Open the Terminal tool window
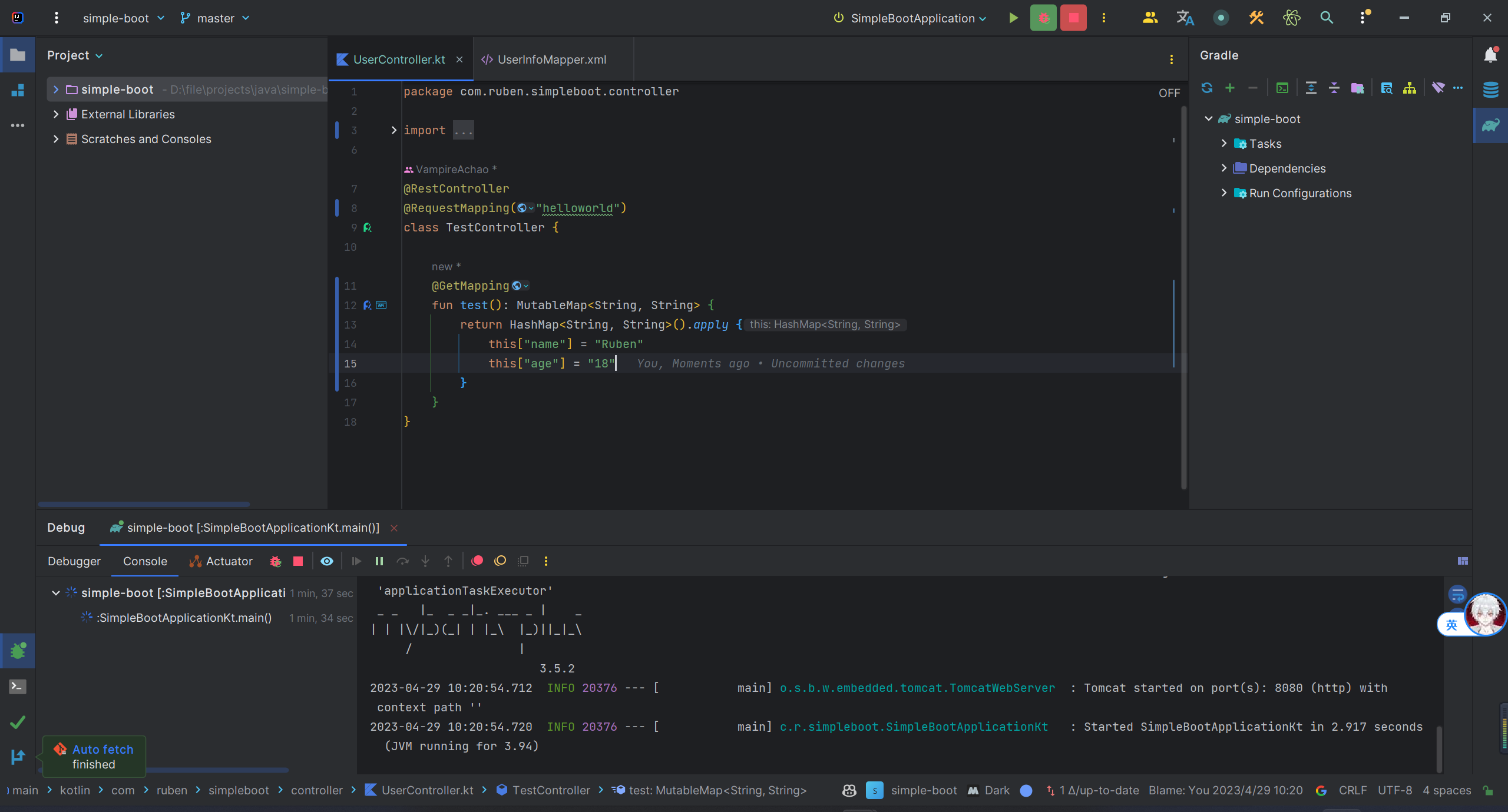Viewport: 1508px width, 812px height. tap(18, 687)
